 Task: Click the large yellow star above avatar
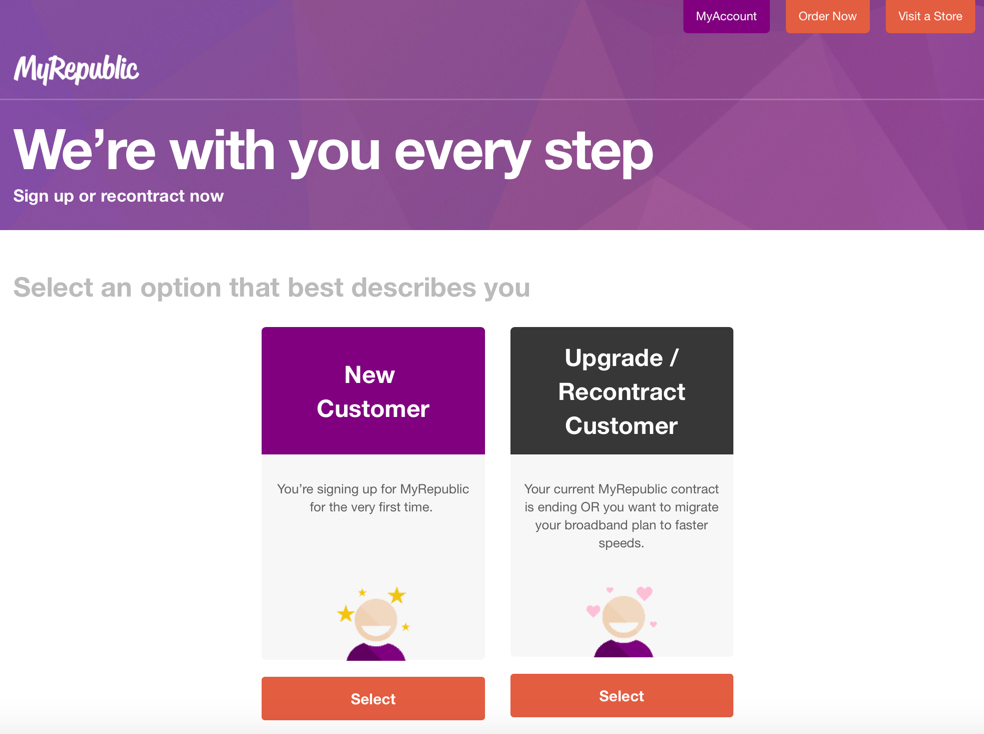(x=397, y=595)
